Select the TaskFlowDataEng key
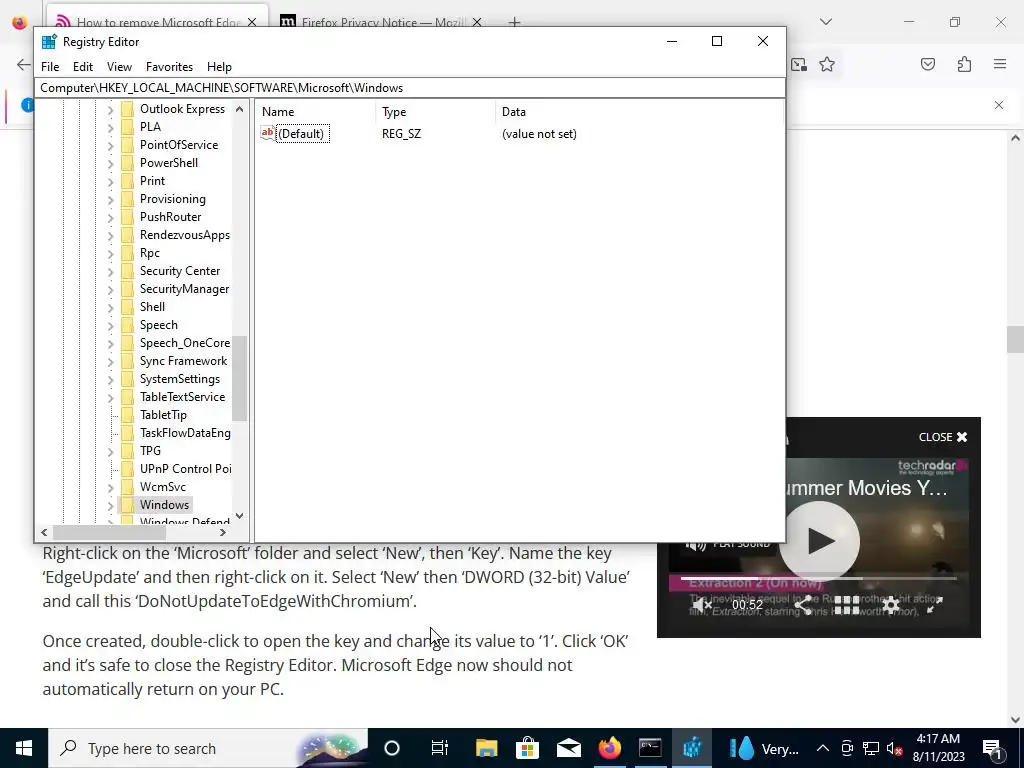This screenshot has width=1024, height=768. [185, 432]
